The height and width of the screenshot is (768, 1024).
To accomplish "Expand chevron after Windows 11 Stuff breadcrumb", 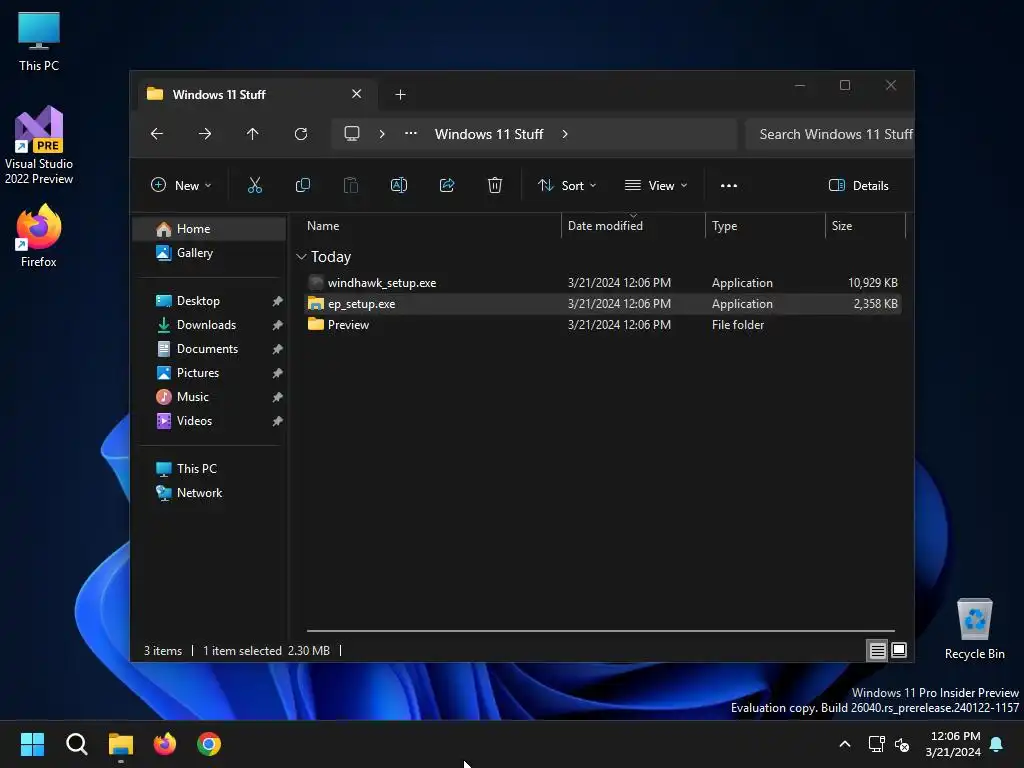I will pos(565,134).
